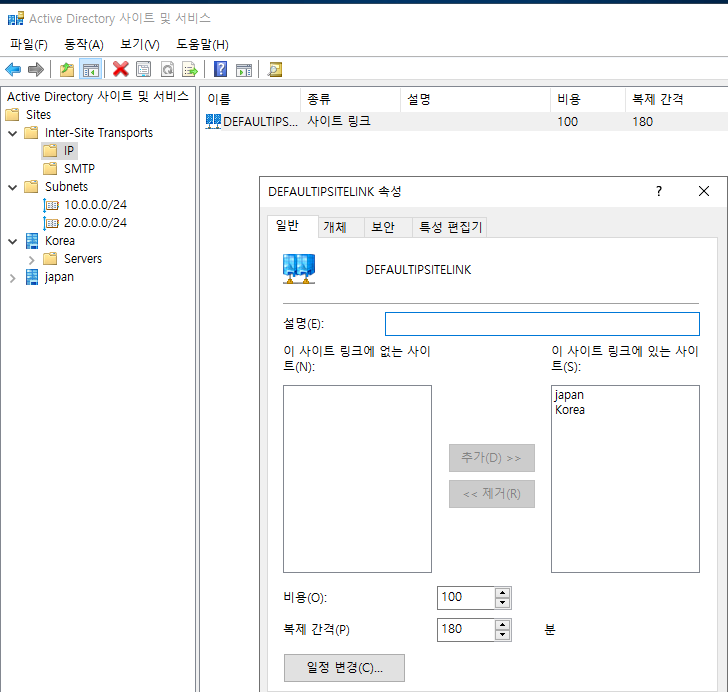The height and width of the screenshot is (692, 728).
Task: Open the Properties toolbar icon
Action: (x=143, y=70)
